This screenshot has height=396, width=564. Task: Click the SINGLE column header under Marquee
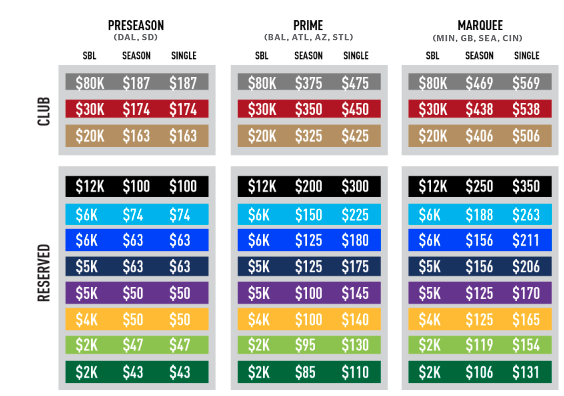click(x=527, y=56)
